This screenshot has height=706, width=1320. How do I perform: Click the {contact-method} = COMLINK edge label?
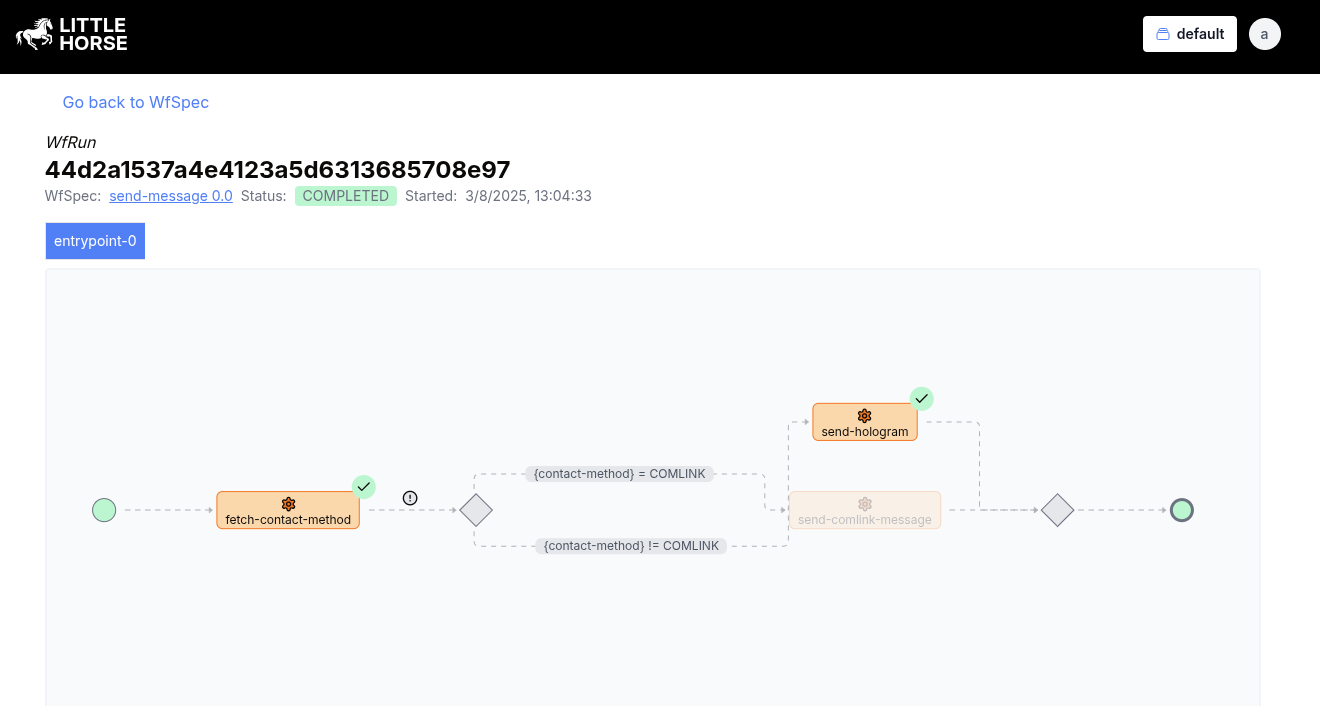(620, 473)
